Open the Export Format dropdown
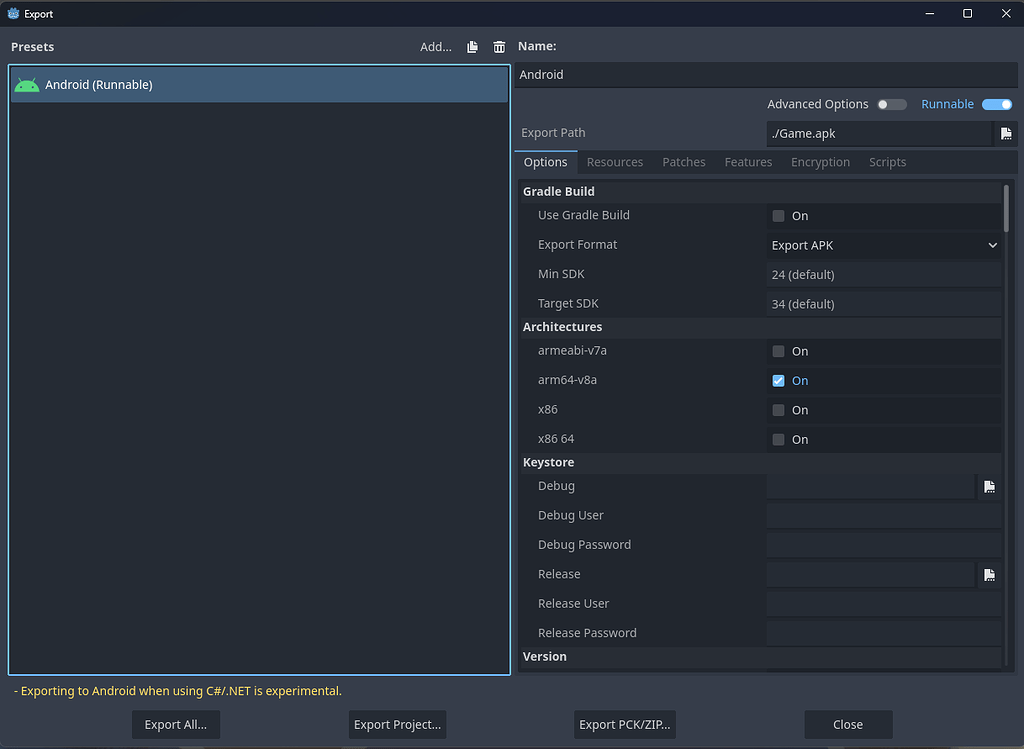Viewport: 1024px width, 749px height. [x=884, y=245]
